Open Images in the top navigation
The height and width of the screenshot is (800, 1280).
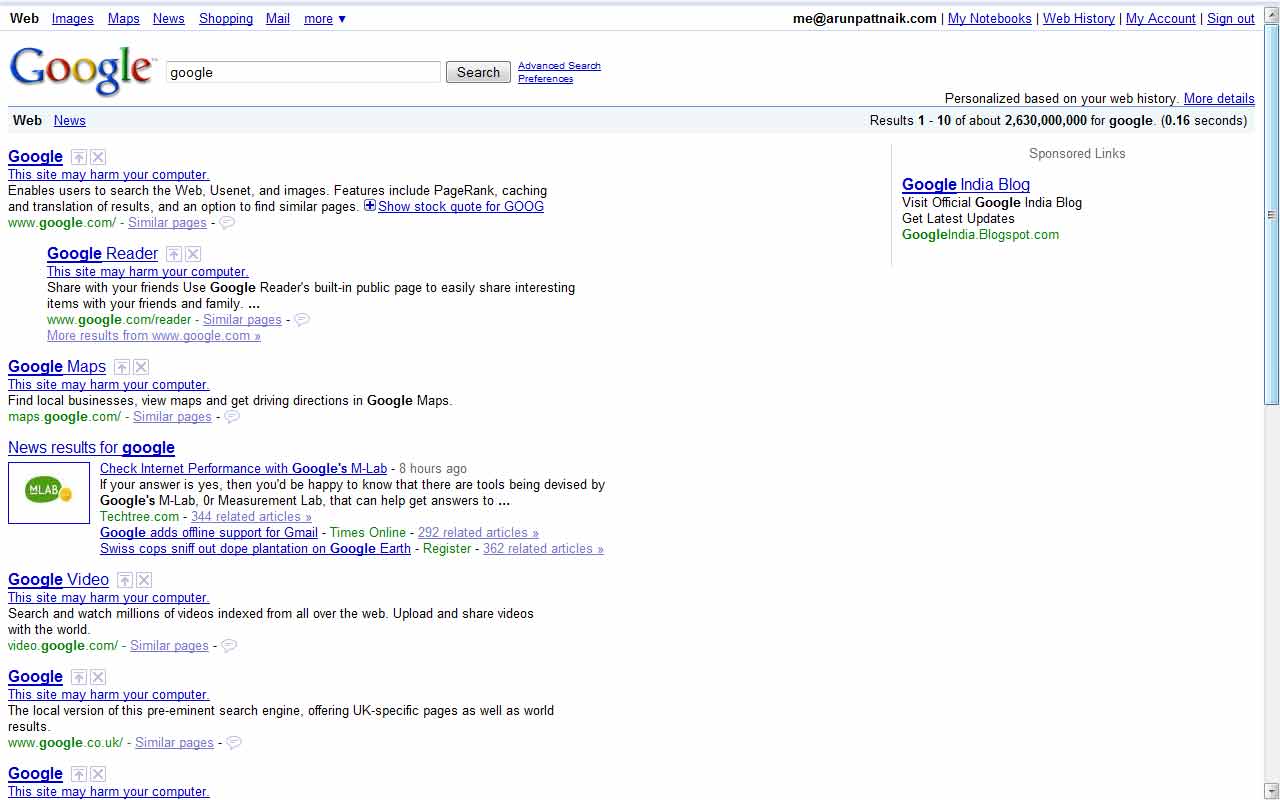click(73, 19)
